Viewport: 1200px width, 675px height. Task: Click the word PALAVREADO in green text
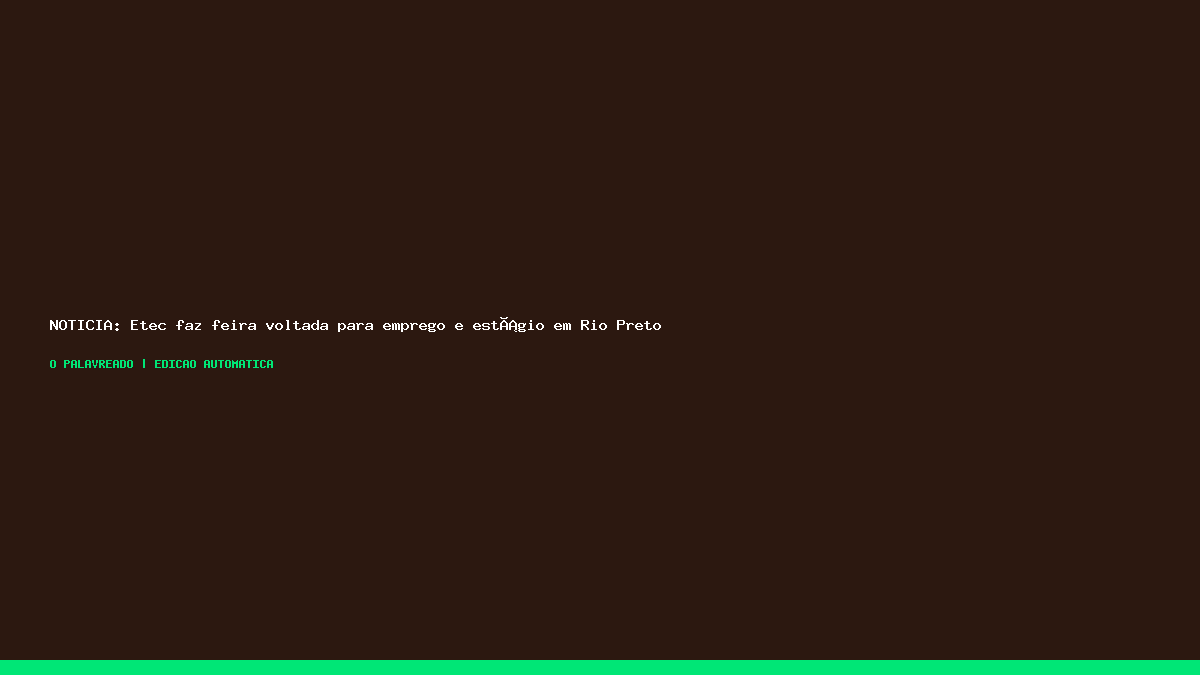(x=98, y=364)
